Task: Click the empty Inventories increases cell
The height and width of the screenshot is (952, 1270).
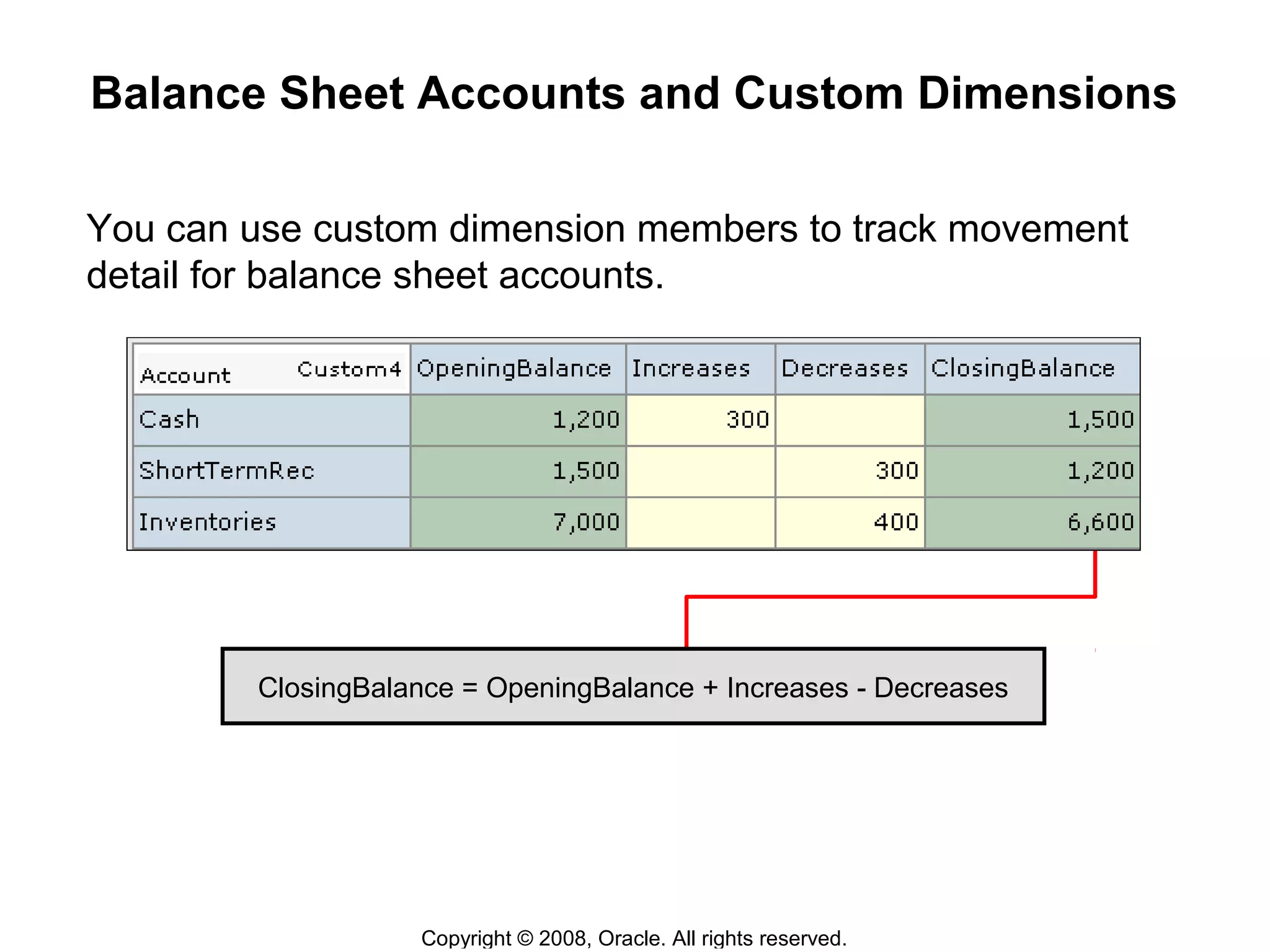Action: pyautogui.click(x=701, y=522)
